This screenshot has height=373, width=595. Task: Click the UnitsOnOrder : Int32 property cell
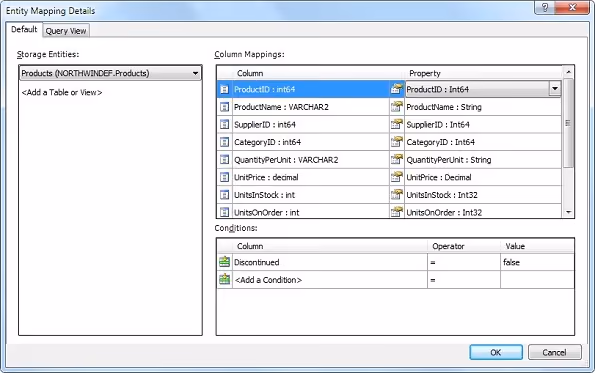point(483,211)
